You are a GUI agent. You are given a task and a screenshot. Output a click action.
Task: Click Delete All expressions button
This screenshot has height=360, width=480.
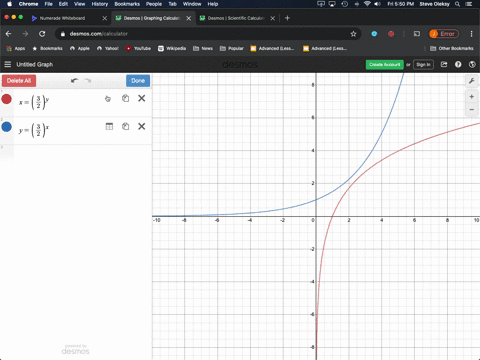(19, 81)
